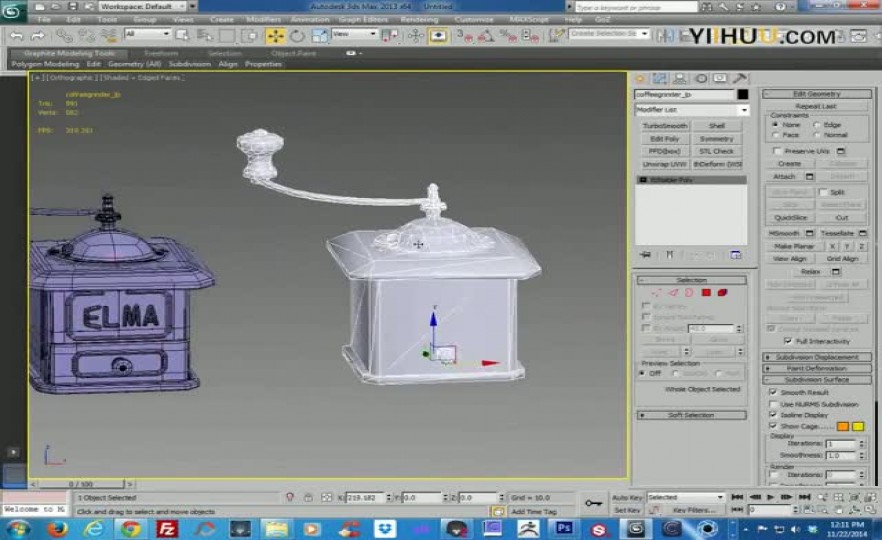
Task: Toggle the Angle Snap icon
Action: 486,36
